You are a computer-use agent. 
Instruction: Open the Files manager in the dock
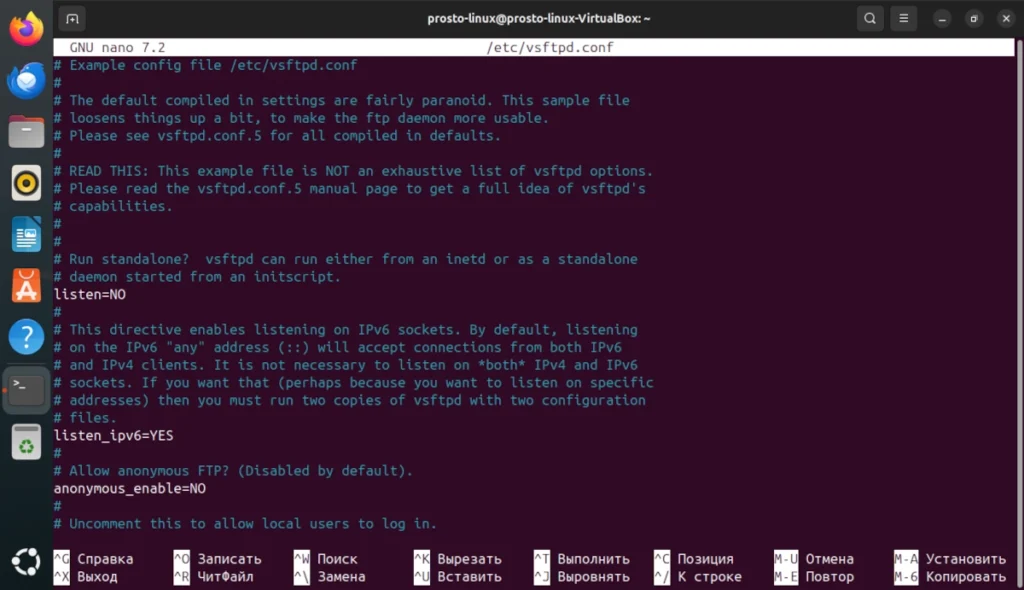26,131
